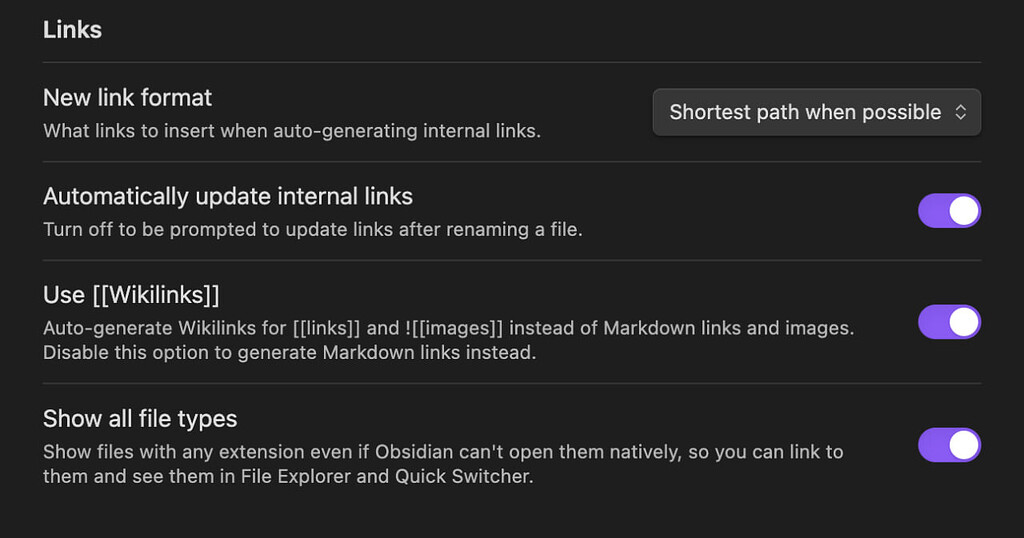Toggle off Show all file types
The width and height of the screenshot is (1024, 538).
(948, 445)
